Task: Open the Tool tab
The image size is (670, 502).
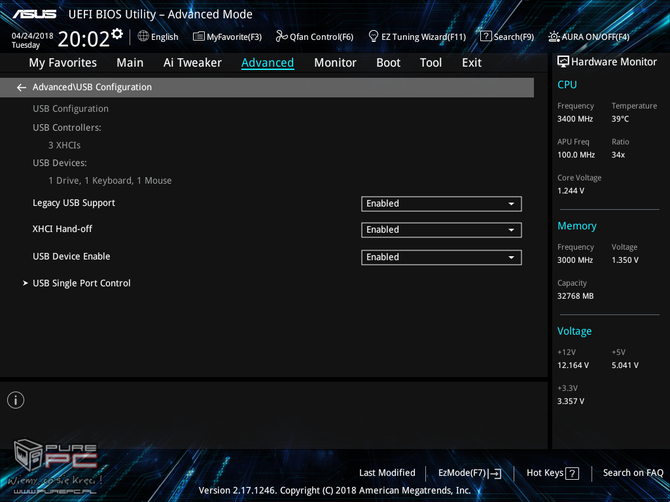Action: (x=431, y=63)
